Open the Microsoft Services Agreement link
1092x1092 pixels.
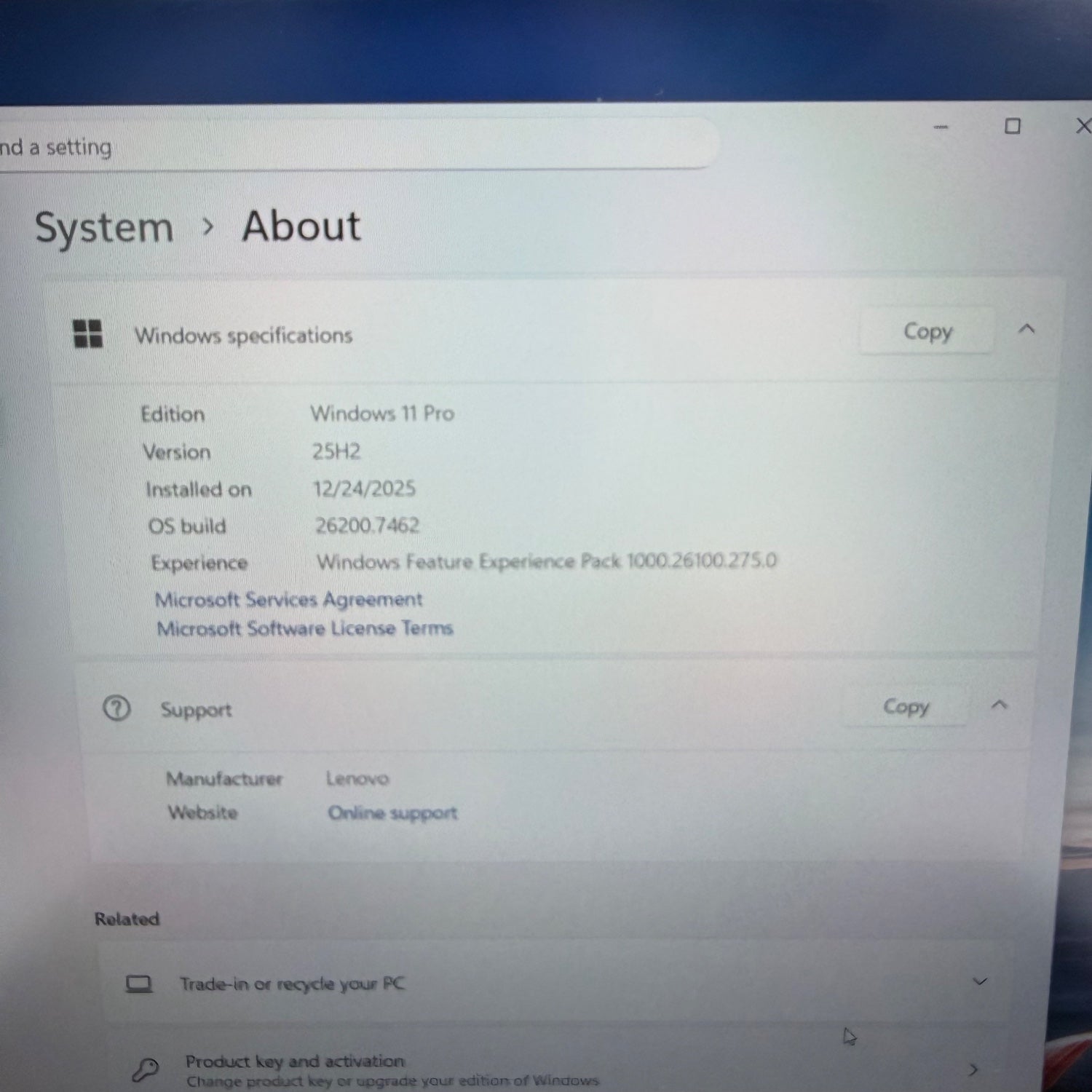tap(288, 600)
